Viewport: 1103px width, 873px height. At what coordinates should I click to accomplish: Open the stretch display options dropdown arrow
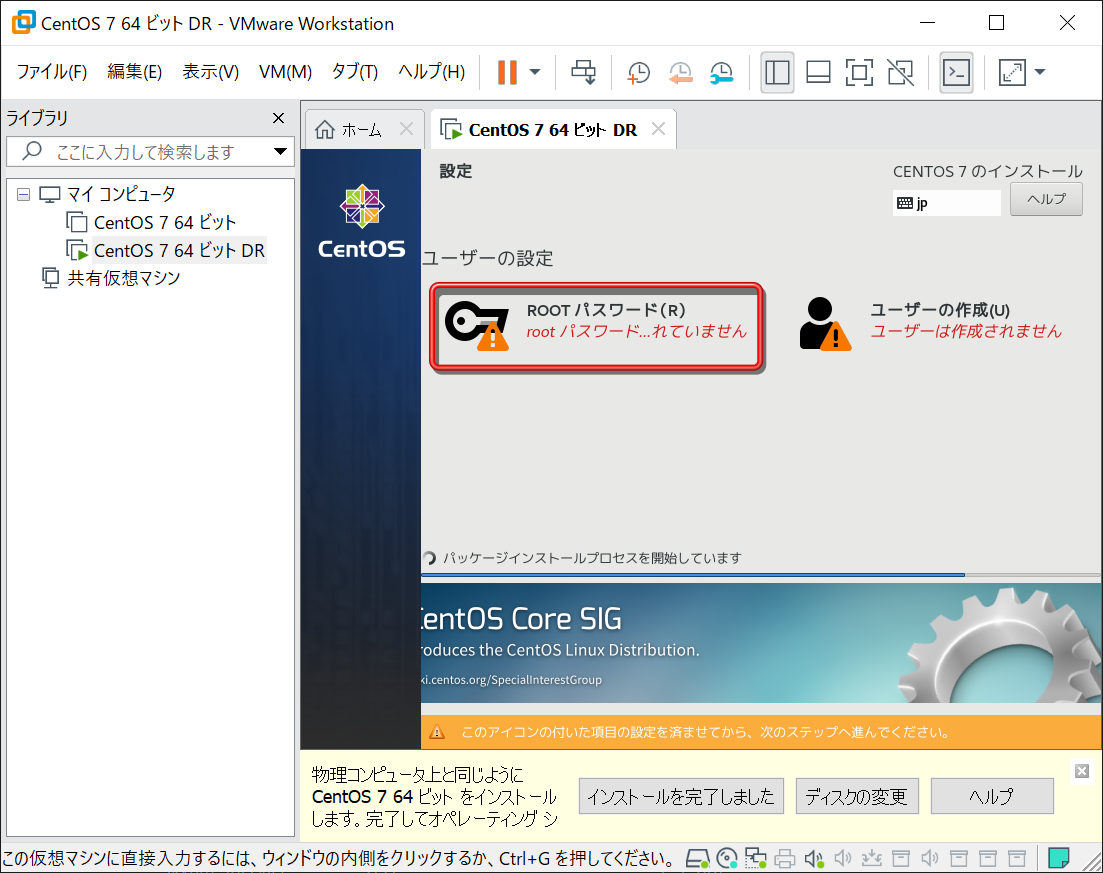[x=1040, y=72]
